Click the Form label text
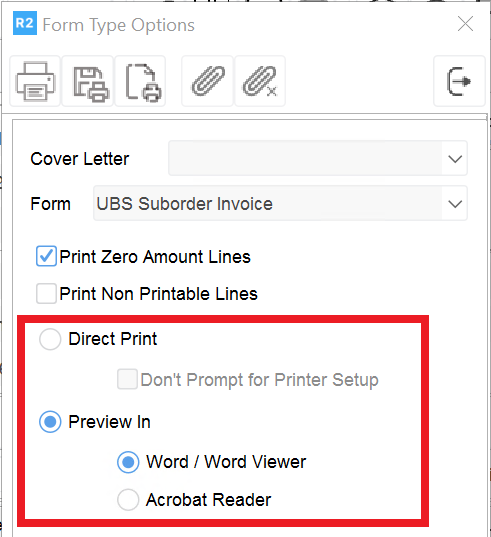The height and width of the screenshot is (537, 491). [50, 204]
